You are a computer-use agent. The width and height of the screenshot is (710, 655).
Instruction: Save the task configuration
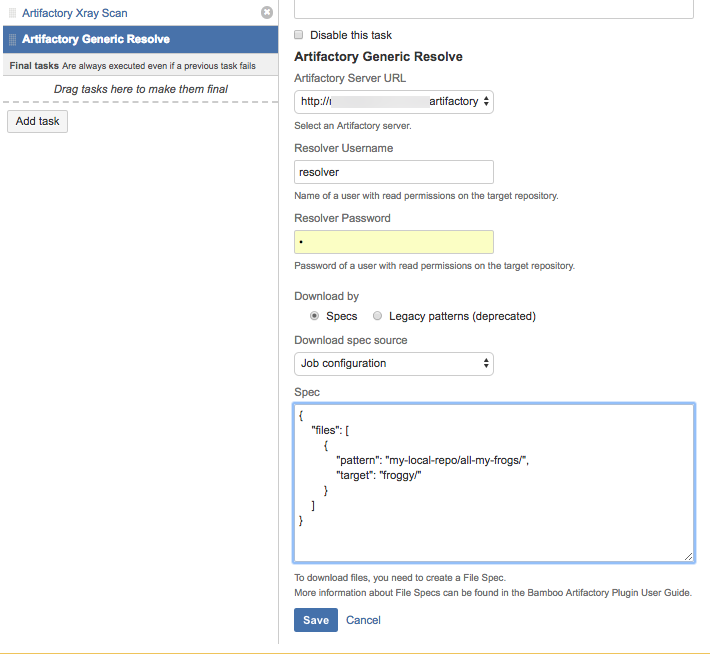point(316,620)
